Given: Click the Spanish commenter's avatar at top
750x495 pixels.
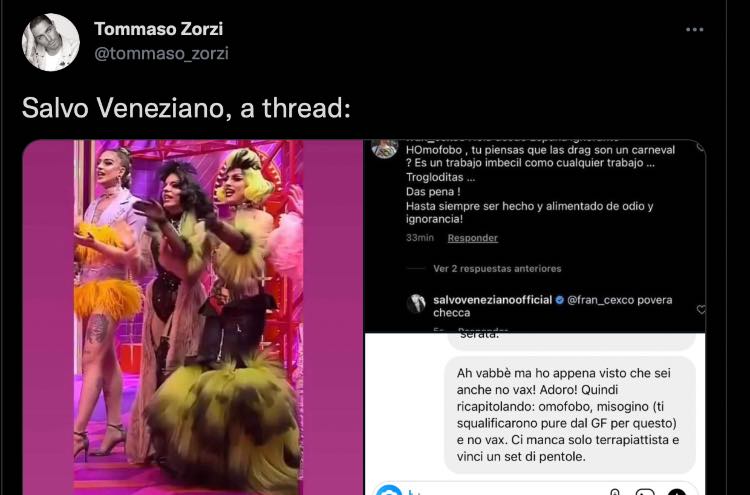Looking at the screenshot, I should pos(385,148).
